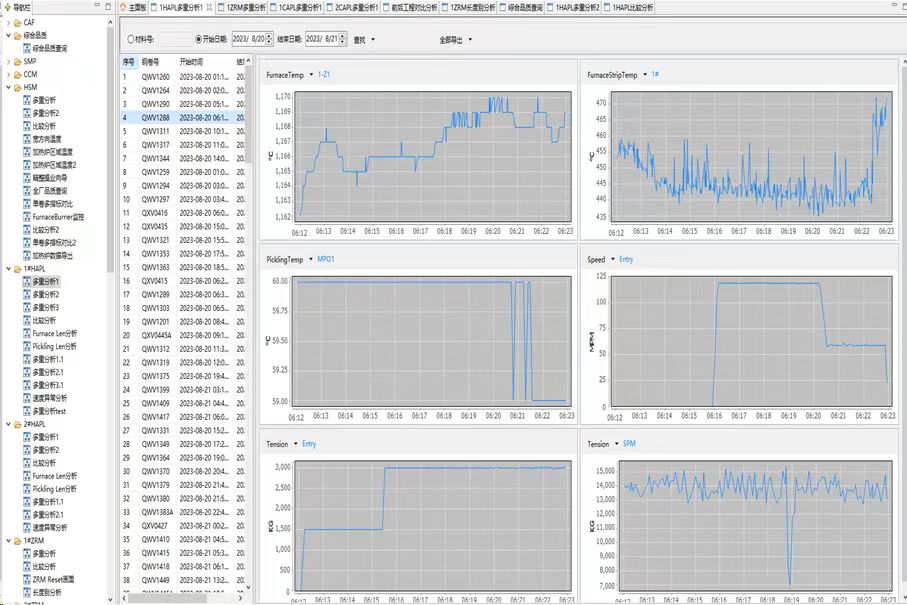907x605 pixels.
Task: Switch to the 1ZRM长度别分析 tab
Action: pos(468,8)
